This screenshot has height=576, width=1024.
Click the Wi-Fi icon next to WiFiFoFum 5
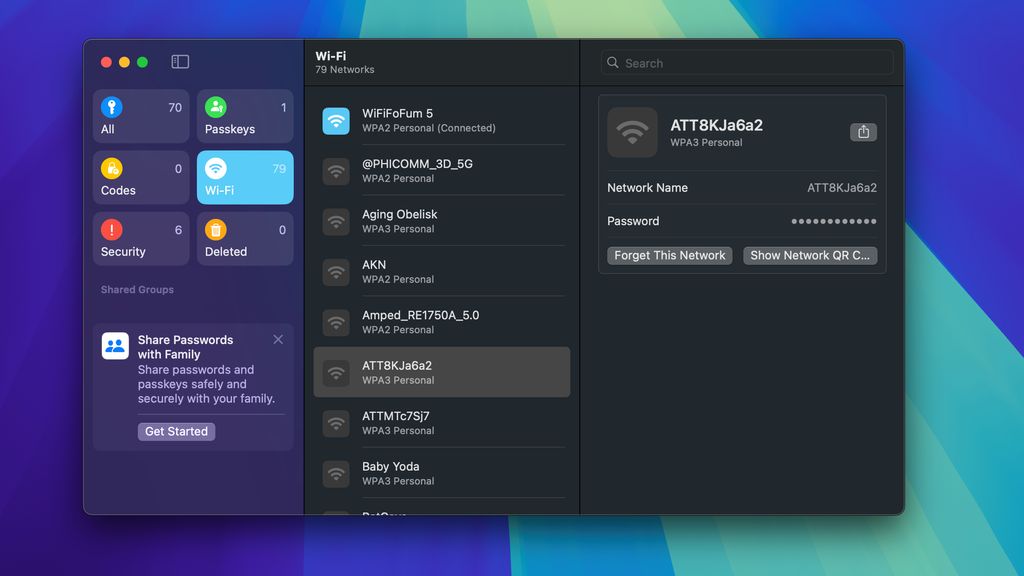tap(335, 120)
